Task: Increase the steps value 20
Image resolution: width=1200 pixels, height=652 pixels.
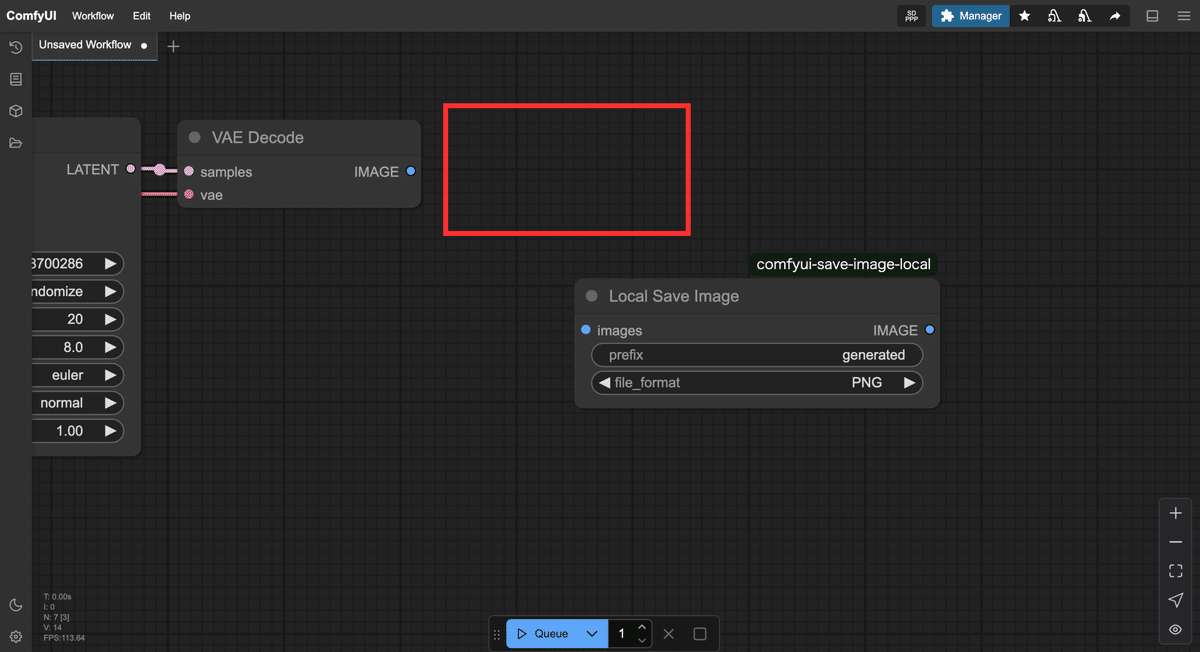Action: [x=110, y=320]
